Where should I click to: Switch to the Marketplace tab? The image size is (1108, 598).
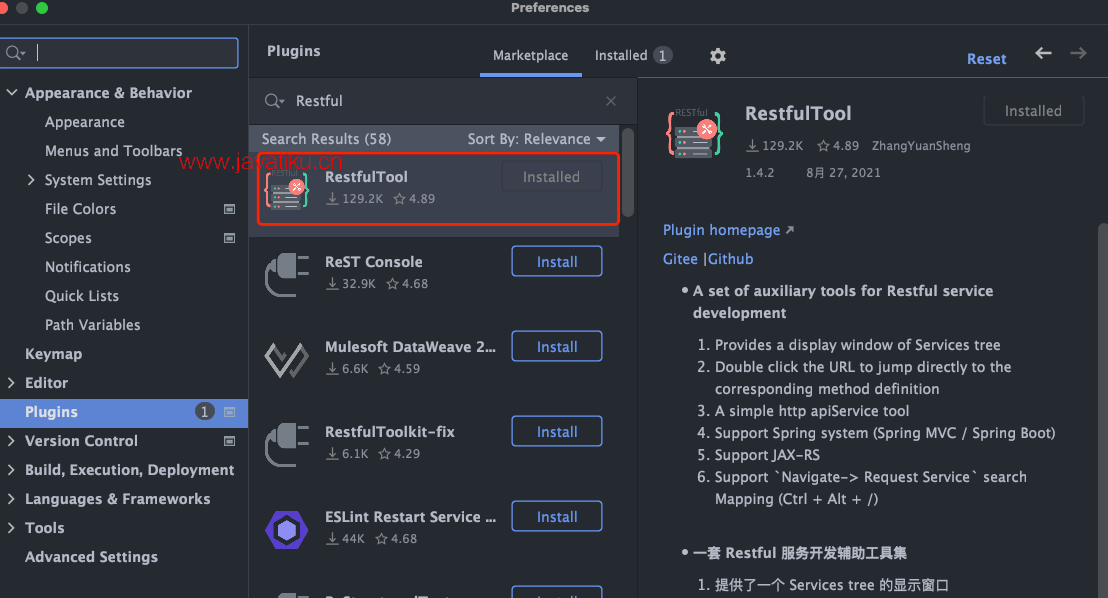[531, 55]
